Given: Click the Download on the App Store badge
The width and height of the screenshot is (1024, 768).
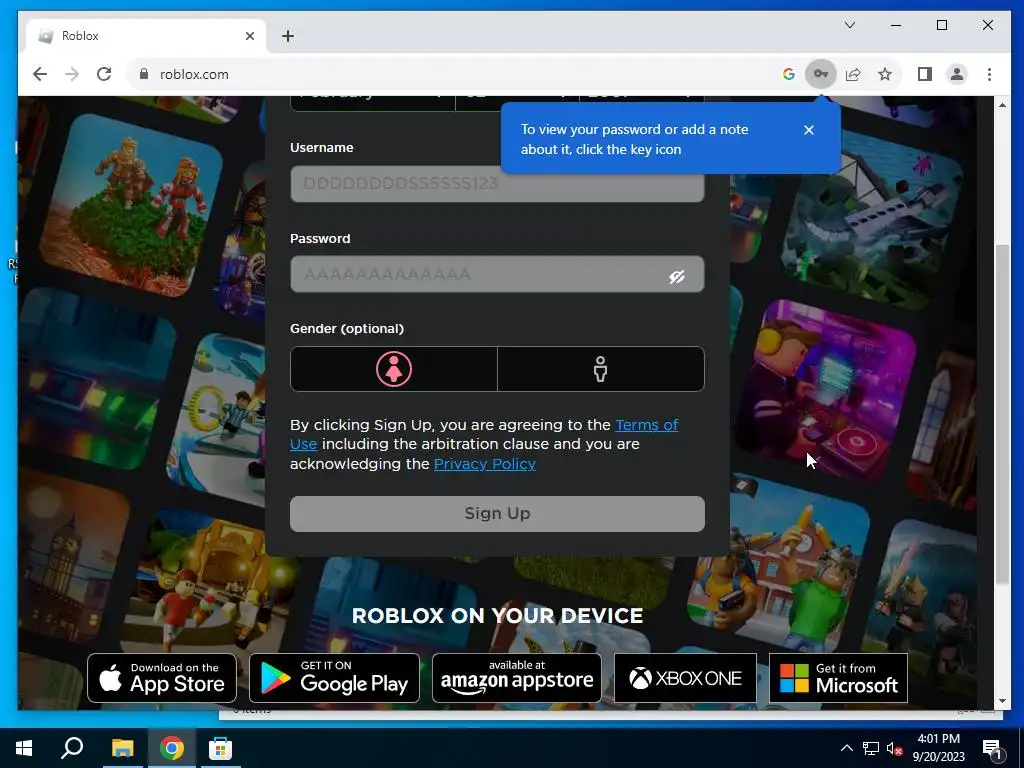Looking at the screenshot, I should tap(162, 678).
